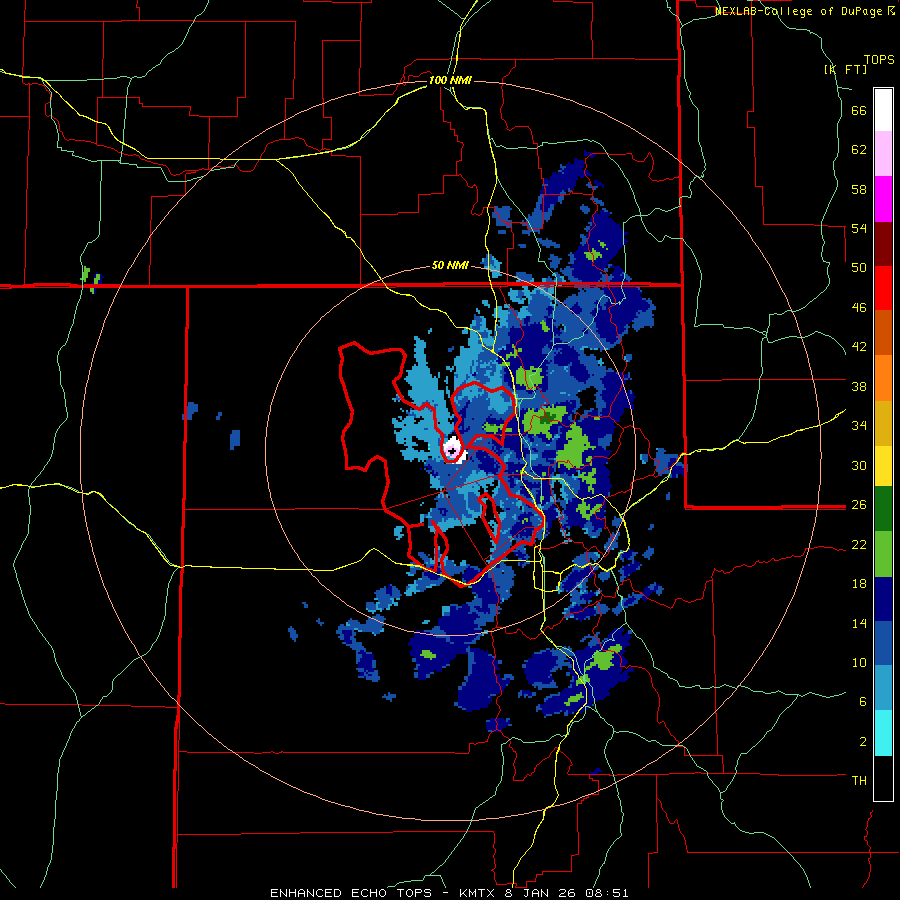Click the "[K FT]" units label
Image resolution: width=900 pixels, height=900 pixels.
pos(846,70)
